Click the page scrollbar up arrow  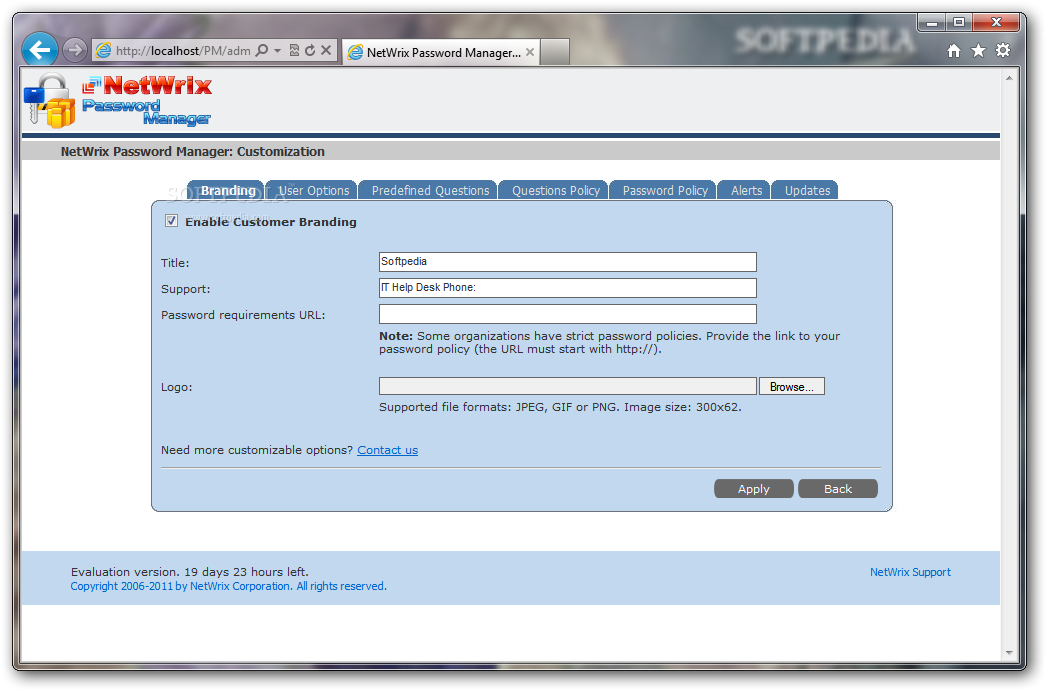click(1009, 78)
